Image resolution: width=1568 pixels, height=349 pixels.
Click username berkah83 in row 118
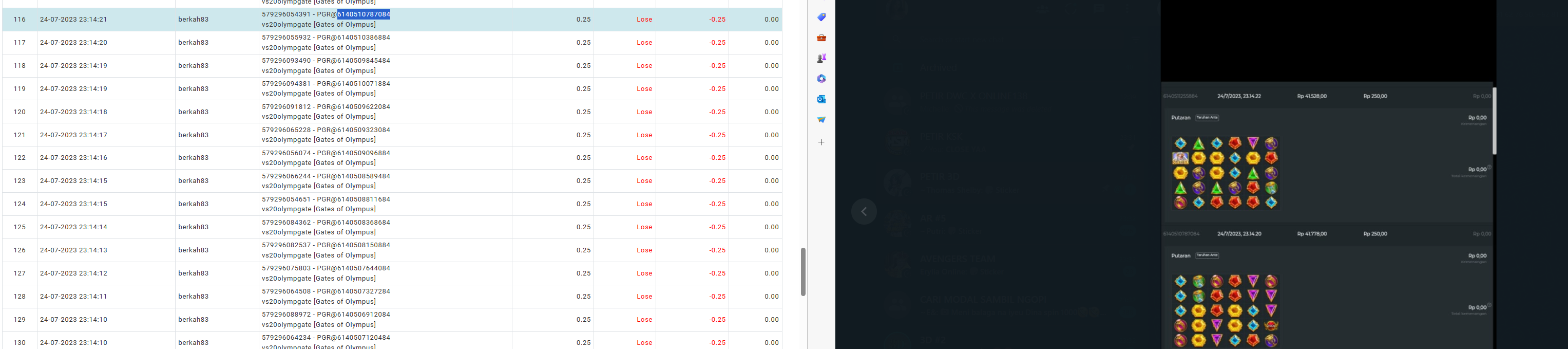tap(194, 66)
